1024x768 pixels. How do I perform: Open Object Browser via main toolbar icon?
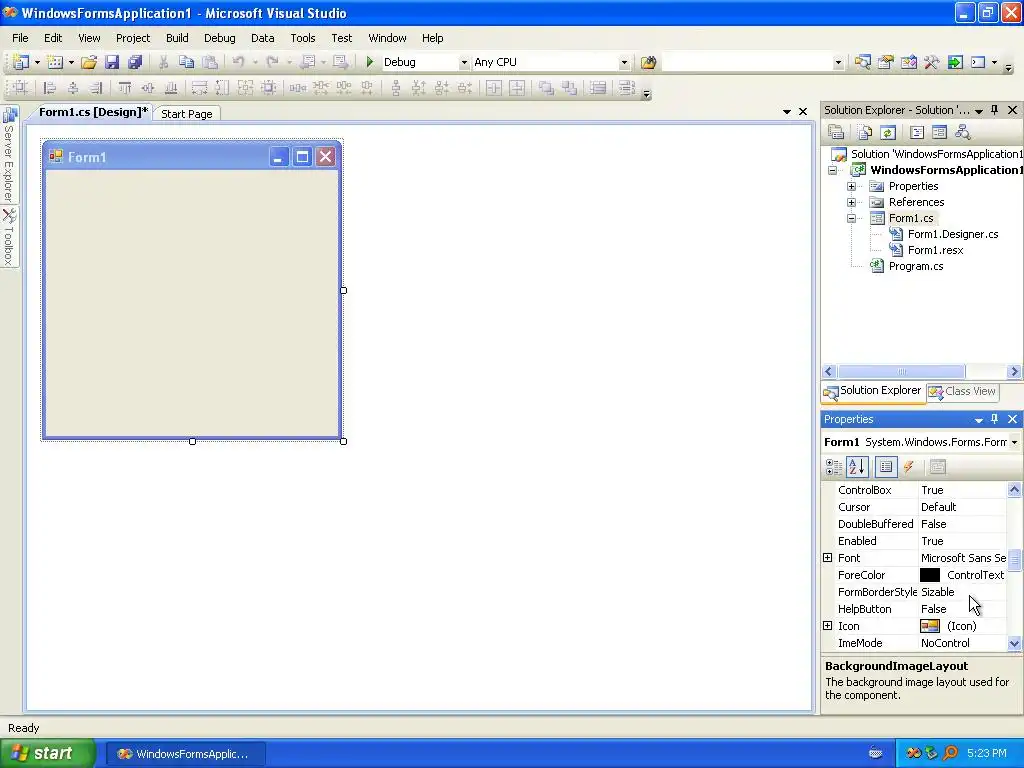[908, 62]
